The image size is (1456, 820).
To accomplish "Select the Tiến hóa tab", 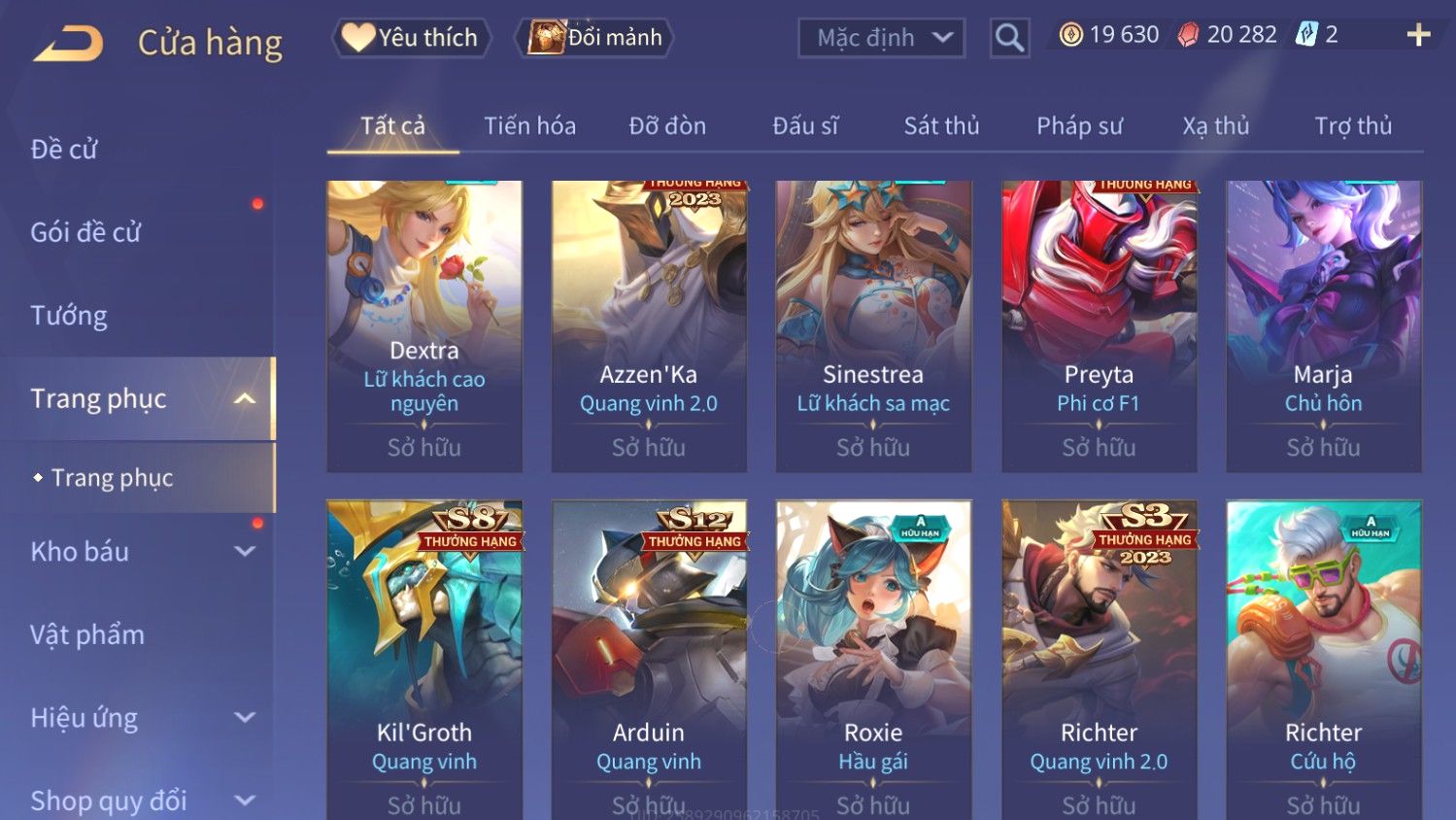I will (x=529, y=125).
